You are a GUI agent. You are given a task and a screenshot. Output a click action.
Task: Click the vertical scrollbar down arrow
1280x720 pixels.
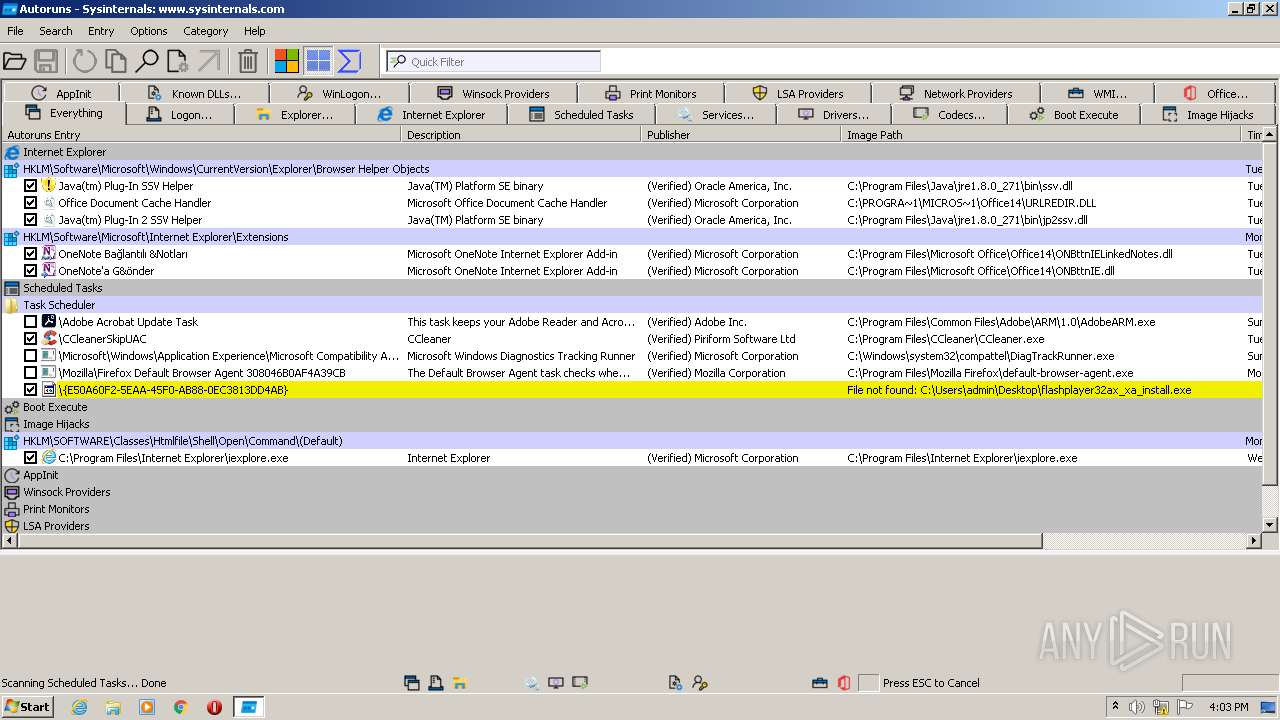(1270, 525)
